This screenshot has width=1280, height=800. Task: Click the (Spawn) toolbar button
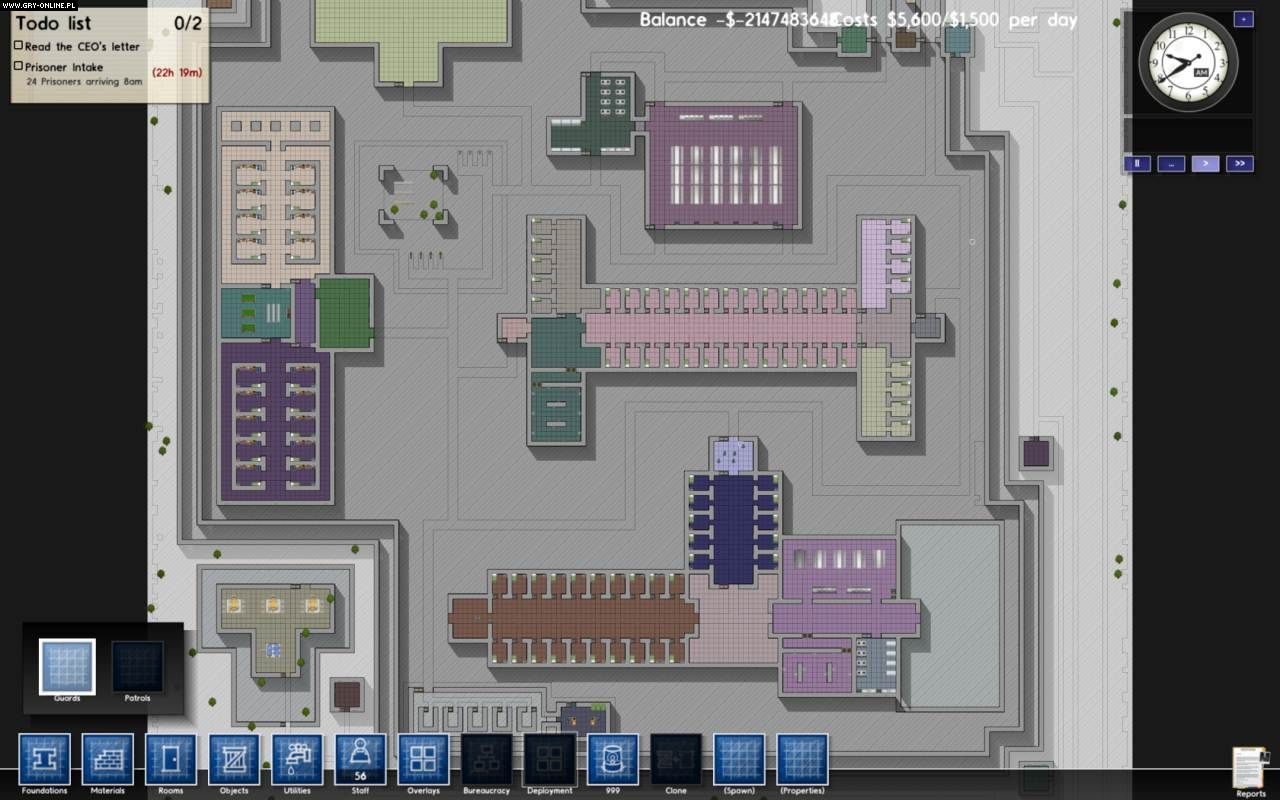point(739,760)
